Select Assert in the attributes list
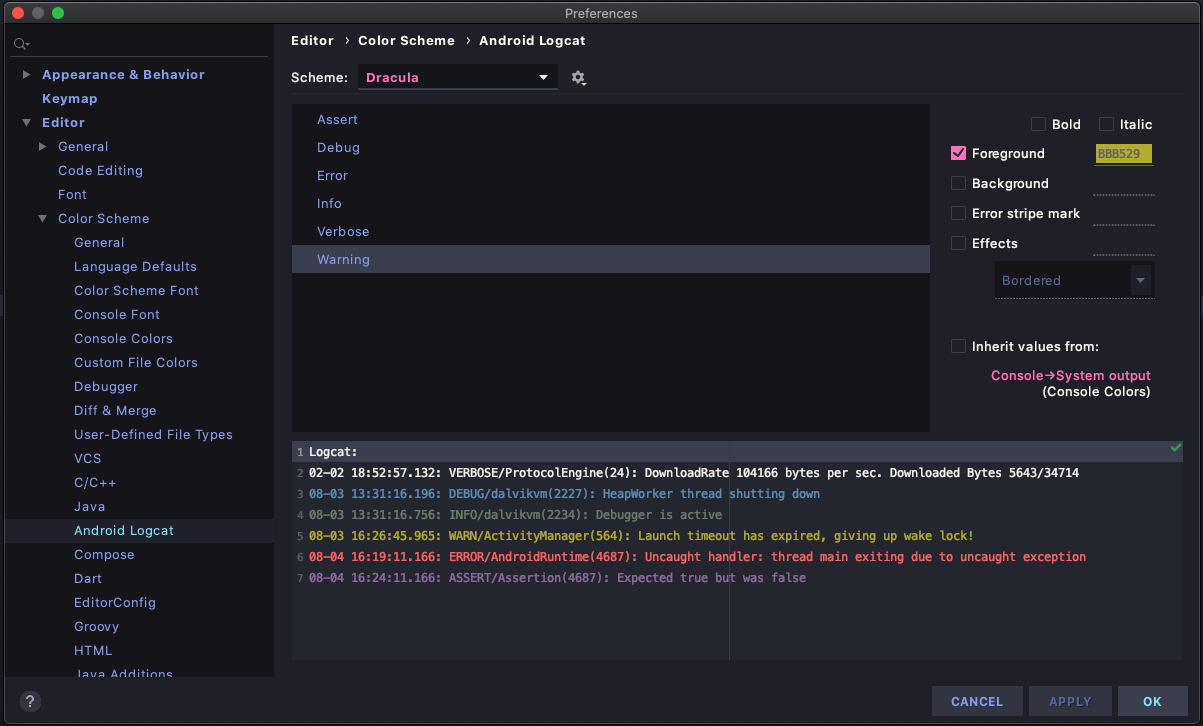Image resolution: width=1203 pixels, height=726 pixels. coord(610,120)
